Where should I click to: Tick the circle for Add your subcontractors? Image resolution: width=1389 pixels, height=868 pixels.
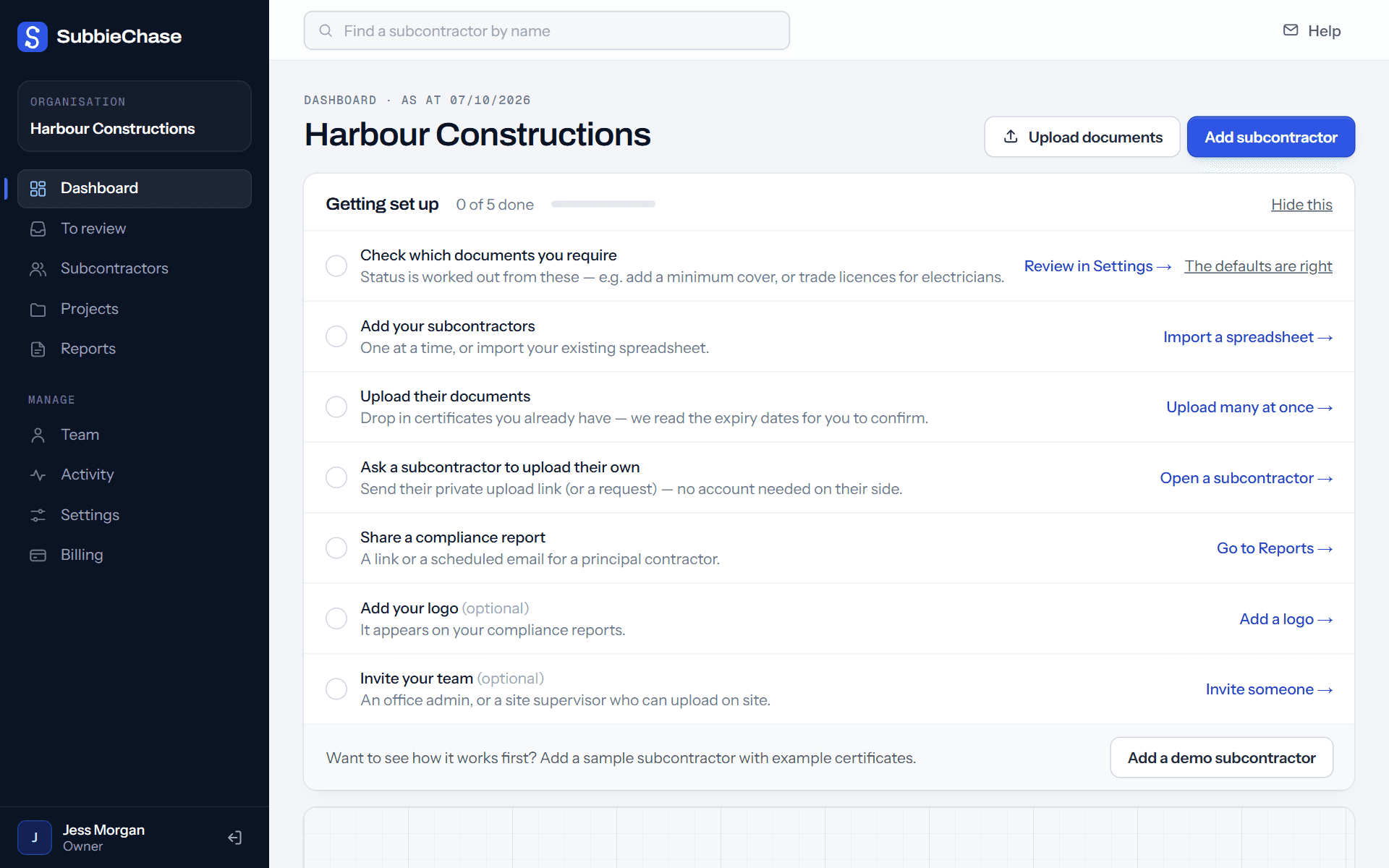pyautogui.click(x=336, y=336)
